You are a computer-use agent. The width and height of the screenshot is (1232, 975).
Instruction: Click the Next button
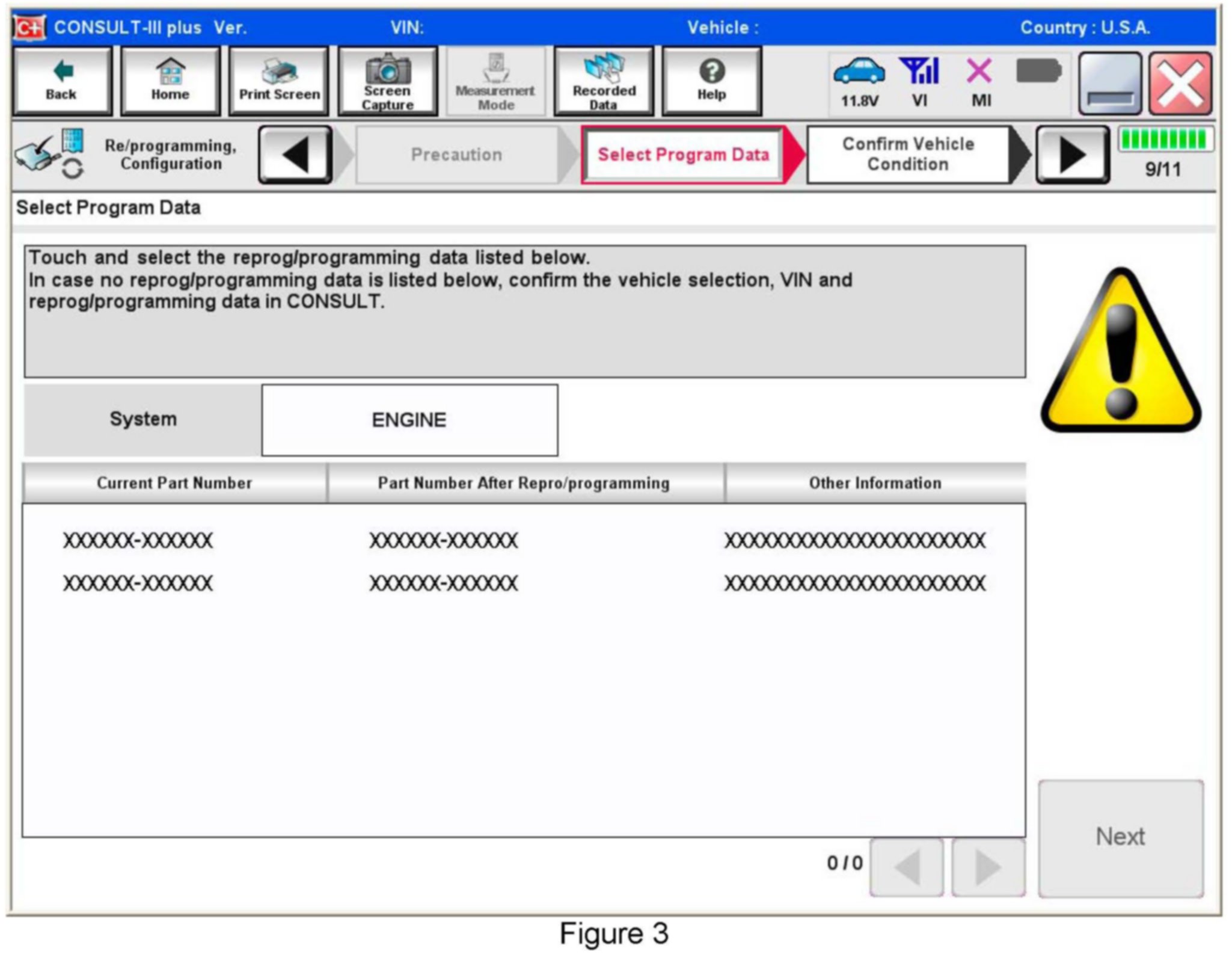point(1120,837)
